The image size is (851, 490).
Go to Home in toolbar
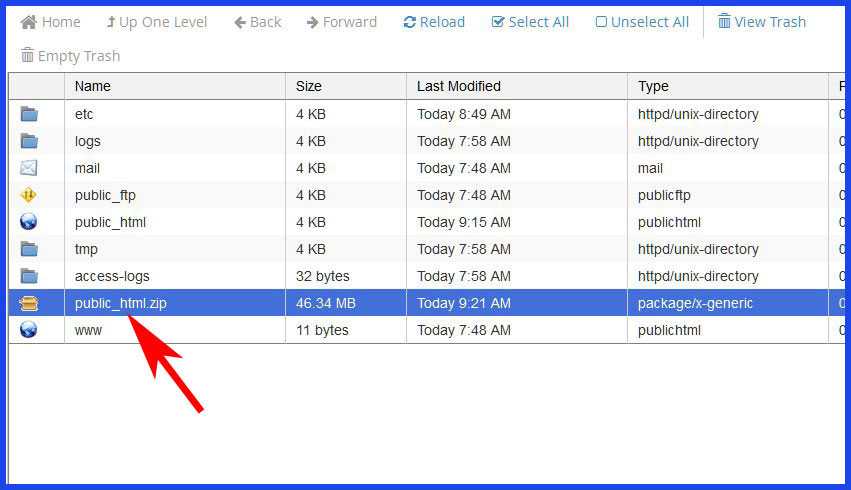coord(51,22)
